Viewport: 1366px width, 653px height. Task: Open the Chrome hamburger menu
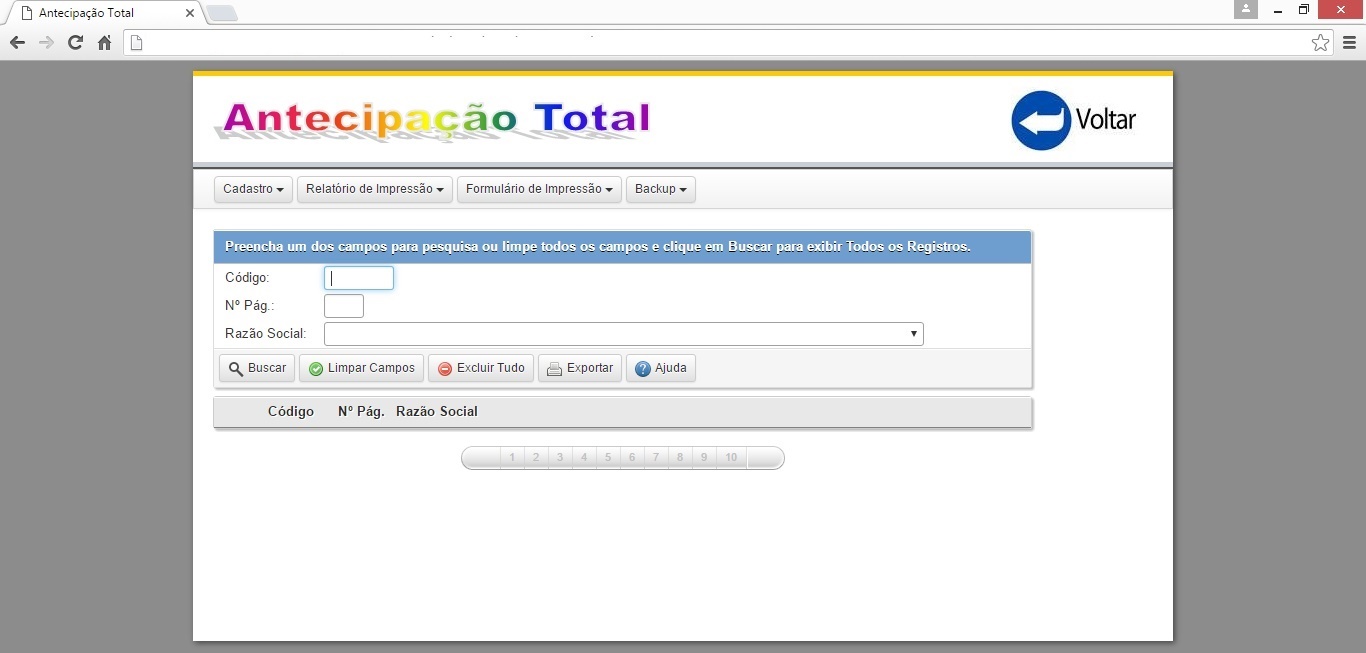1349,42
